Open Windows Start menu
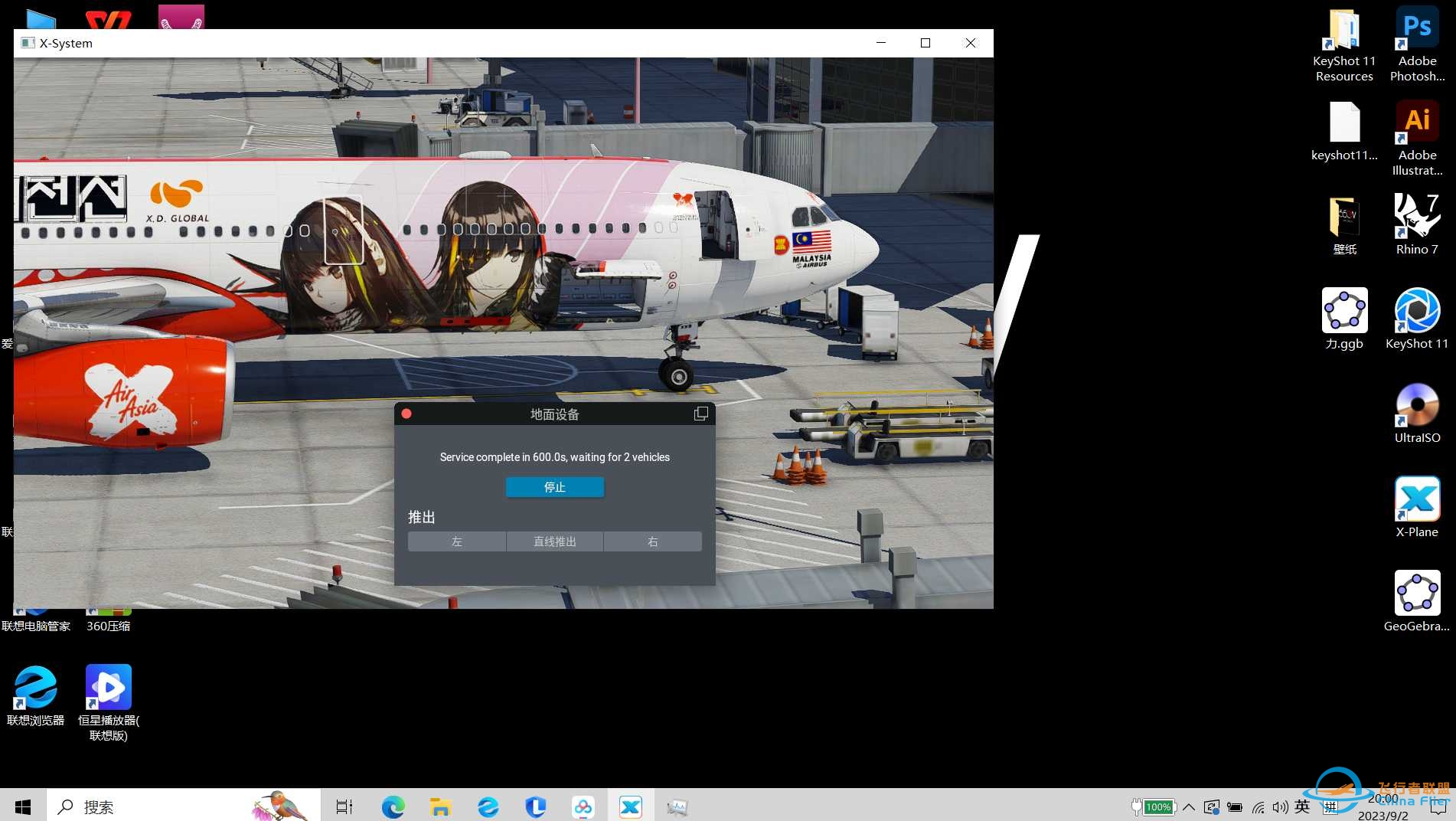The image size is (1456, 821). (x=23, y=806)
